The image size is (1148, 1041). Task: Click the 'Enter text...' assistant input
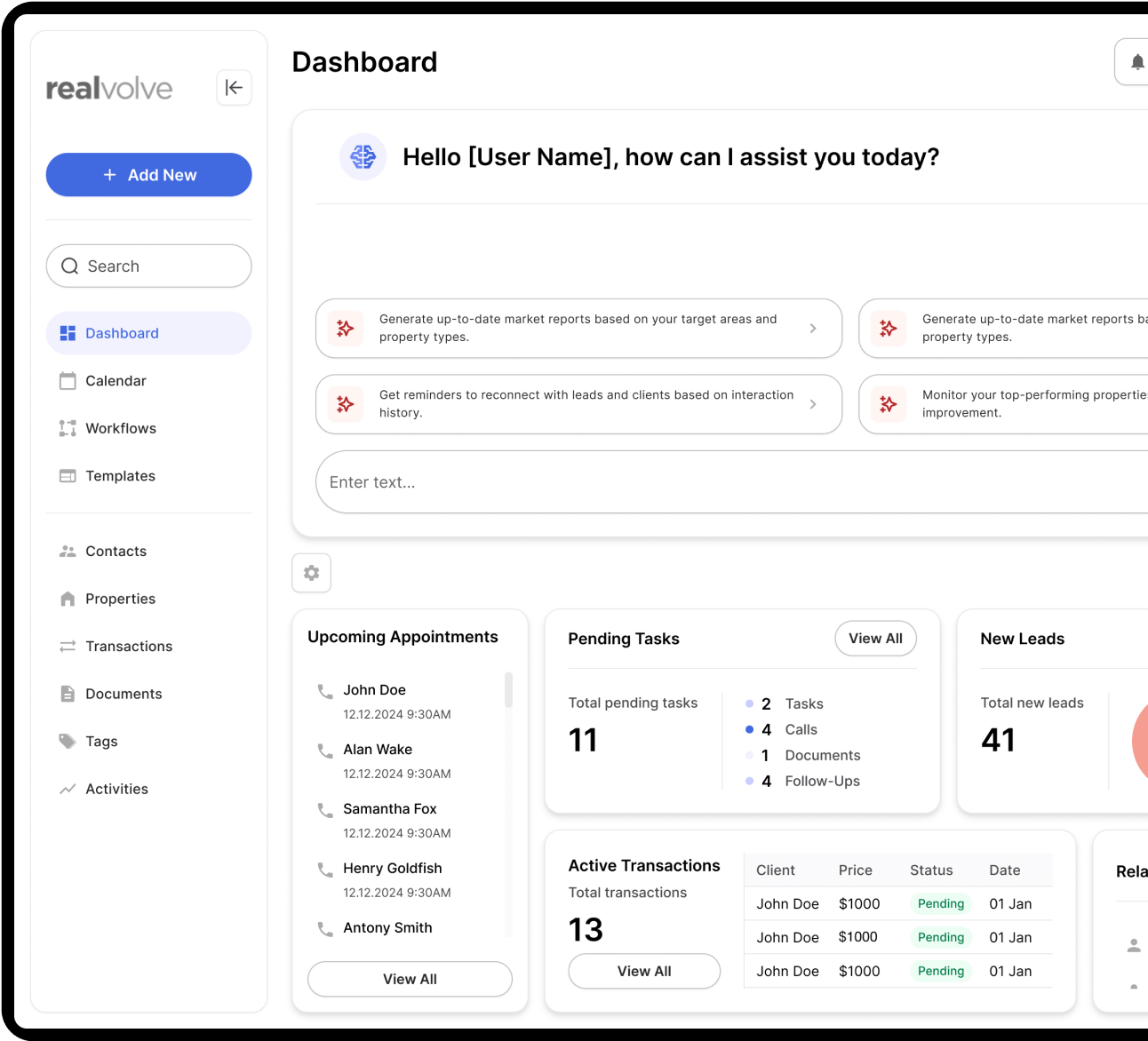[x=731, y=482]
